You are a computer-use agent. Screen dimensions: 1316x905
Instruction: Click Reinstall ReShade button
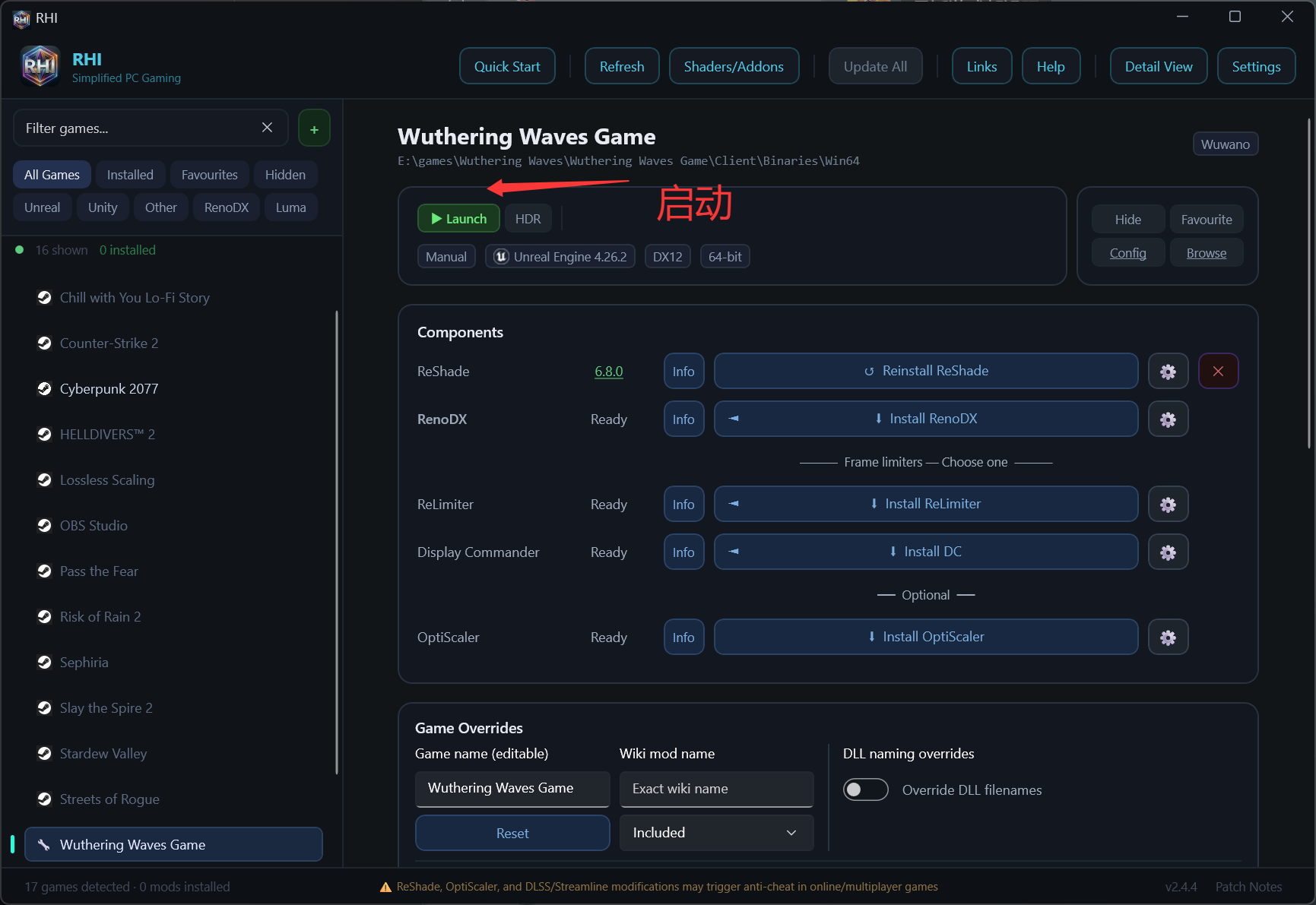pyautogui.click(x=926, y=371)
